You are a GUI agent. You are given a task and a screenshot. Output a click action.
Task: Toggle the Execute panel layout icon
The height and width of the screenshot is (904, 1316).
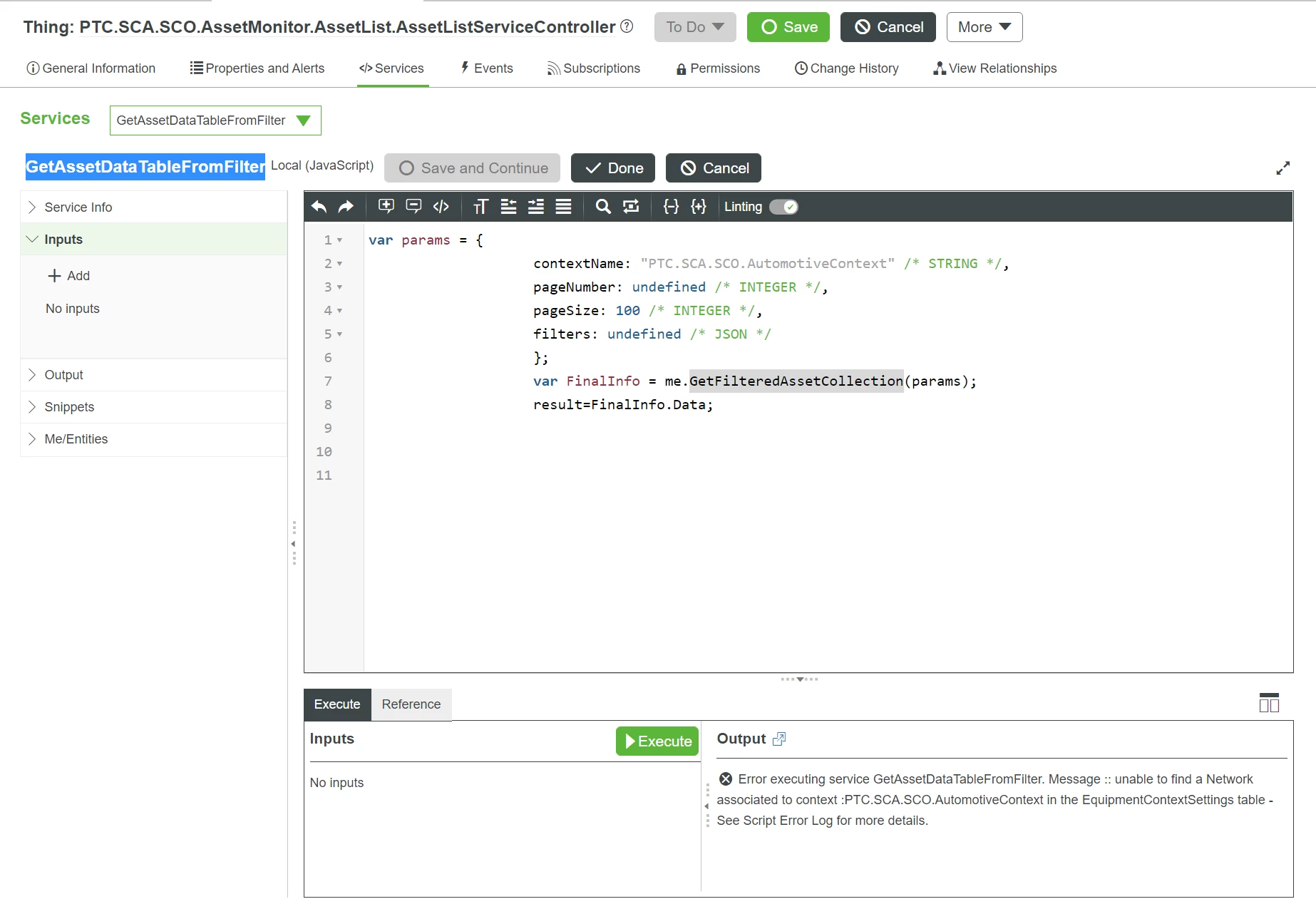1269,703
